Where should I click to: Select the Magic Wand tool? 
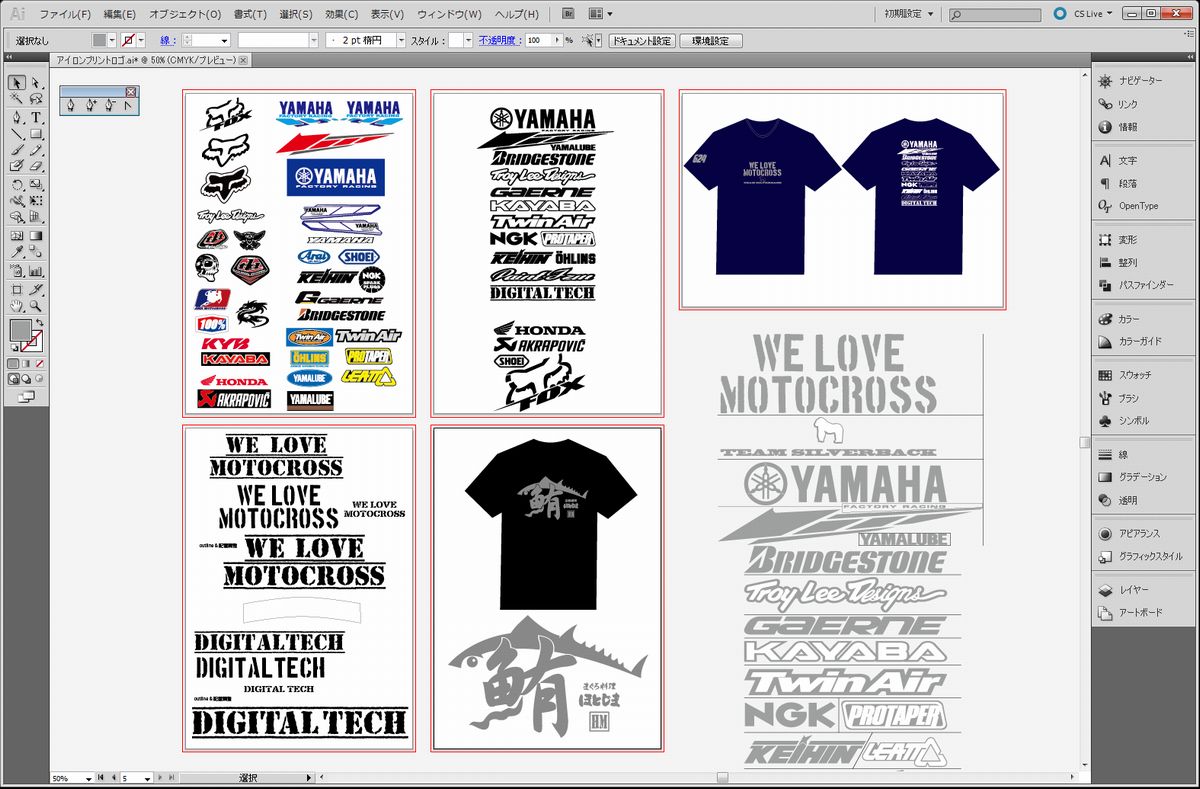coord(17,99)
